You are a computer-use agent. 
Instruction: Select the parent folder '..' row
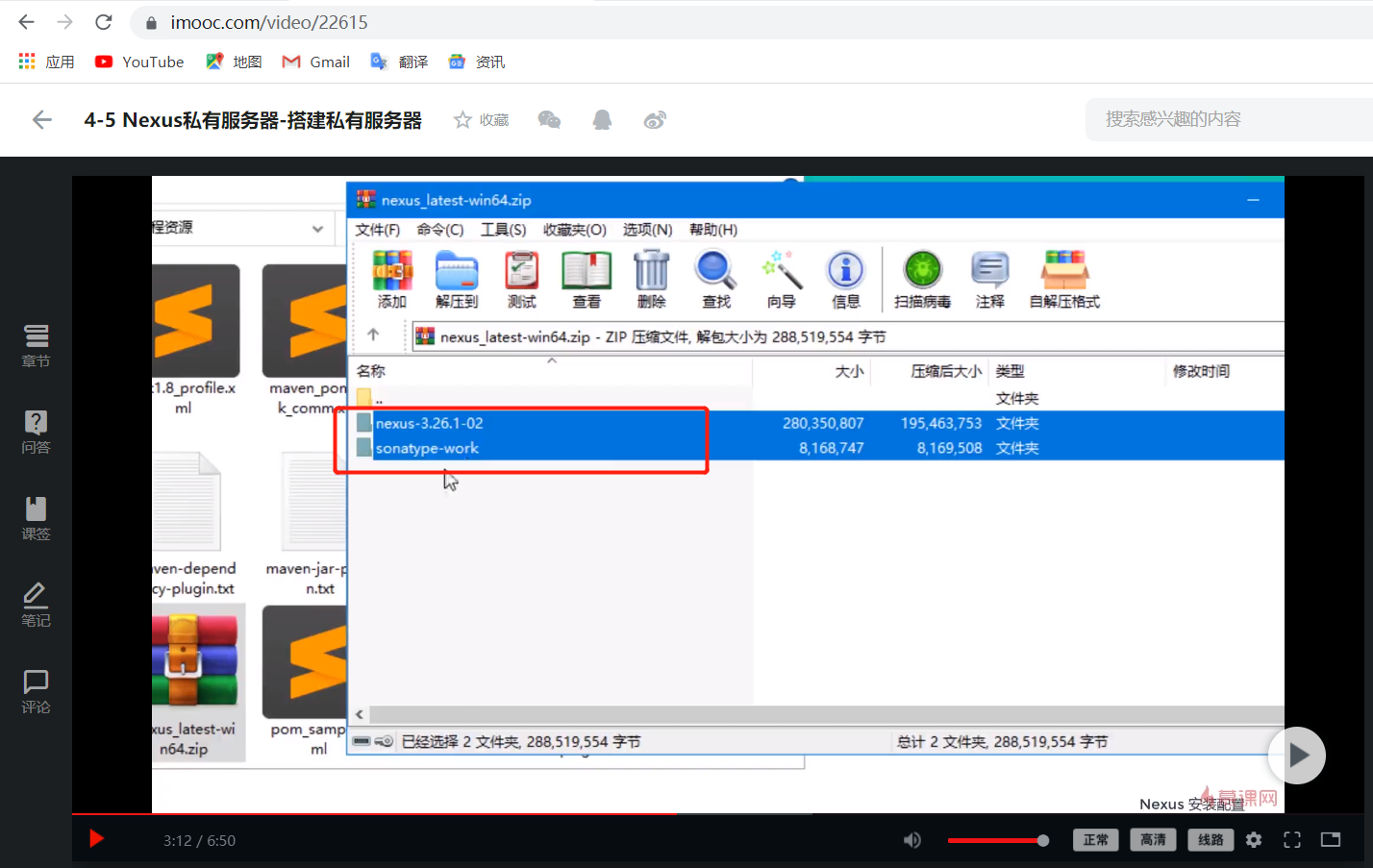[x=815, y=398]
